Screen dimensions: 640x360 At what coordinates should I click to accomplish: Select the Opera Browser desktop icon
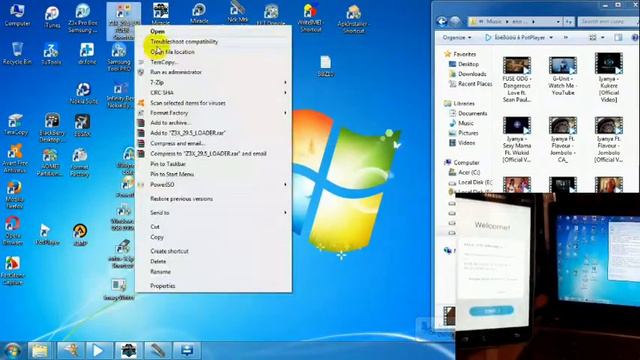[13, 231]
